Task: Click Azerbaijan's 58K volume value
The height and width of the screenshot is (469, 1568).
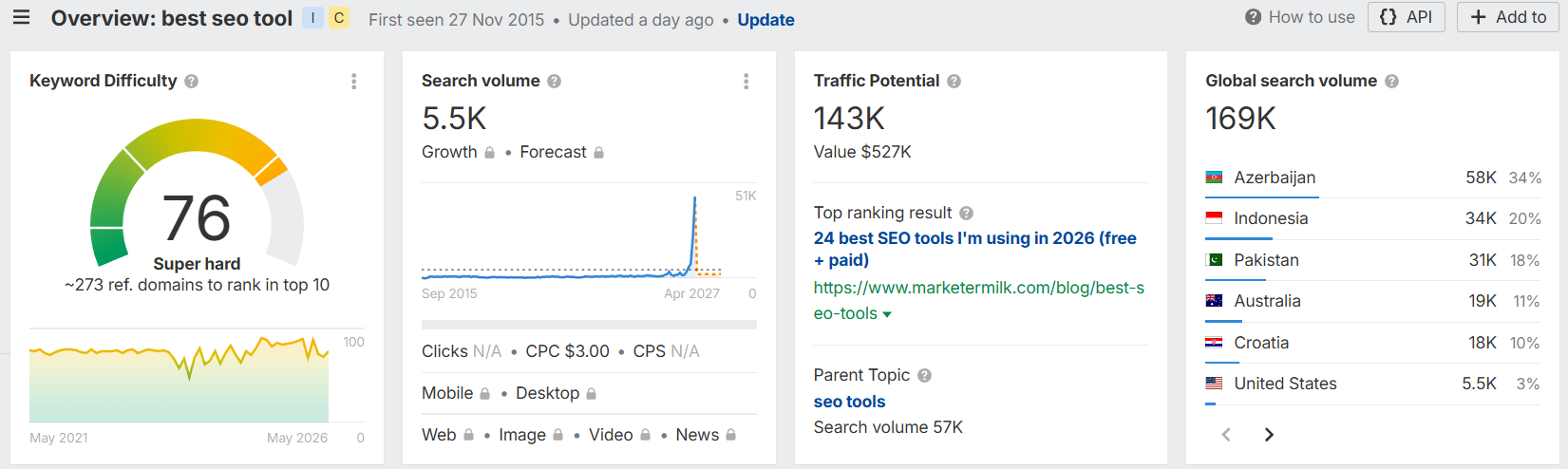Action: point(1481,178)
